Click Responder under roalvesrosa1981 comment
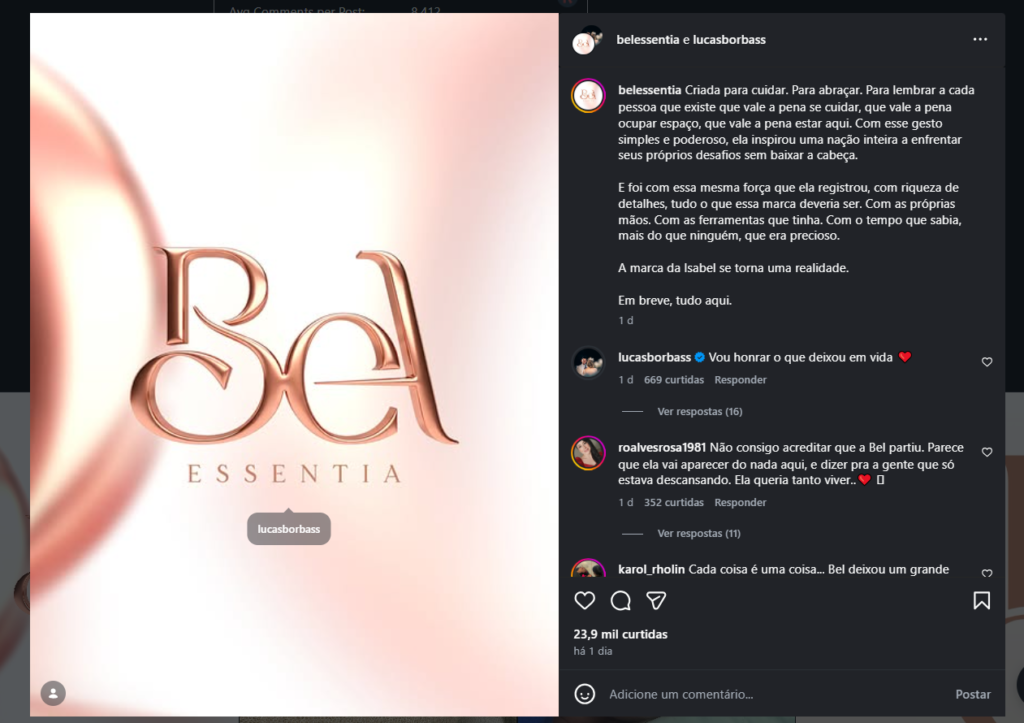Image resolution: width=1024 pixels, height=723 pixels. (x=740, y=502)
